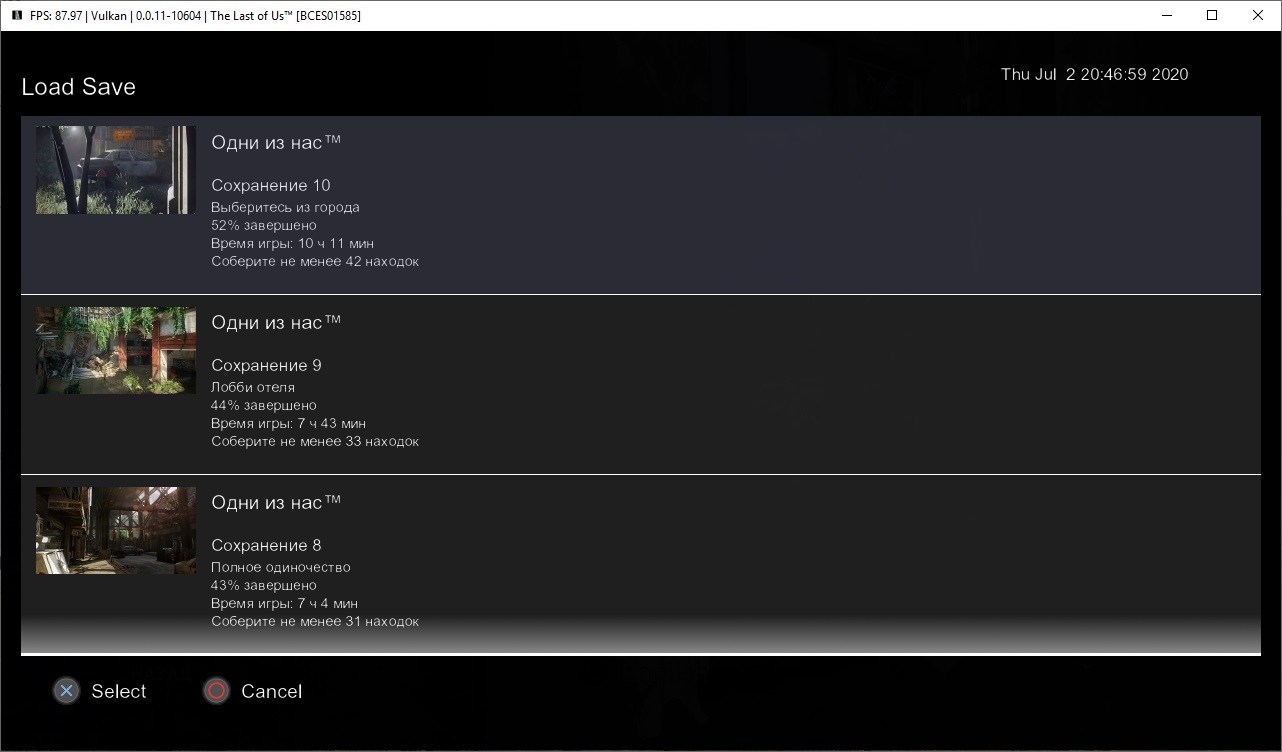Open the thumbnail for Сохранение 8

point(116,530)
